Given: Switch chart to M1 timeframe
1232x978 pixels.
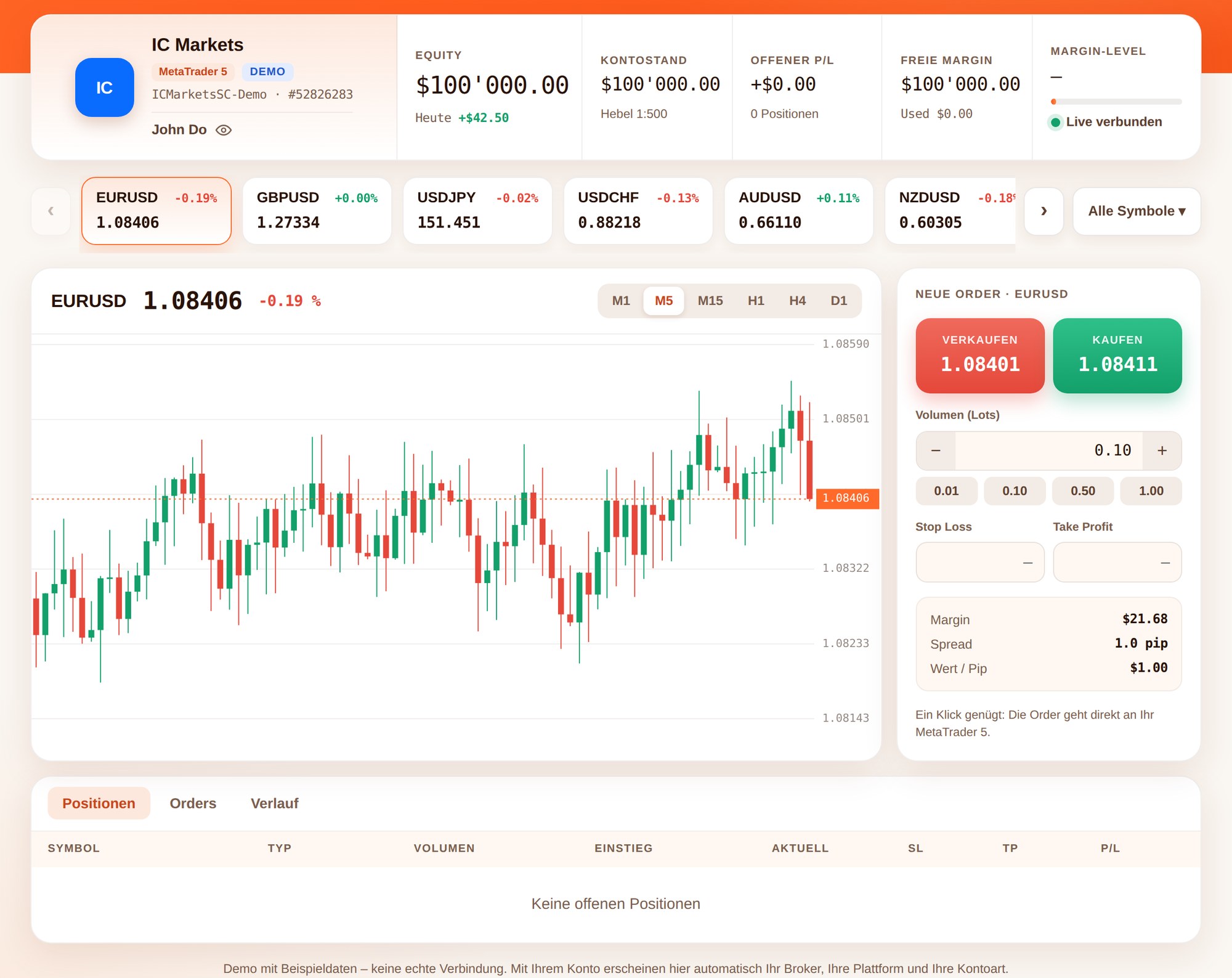Looking at the screenshot, I should (x=621, y=301).
